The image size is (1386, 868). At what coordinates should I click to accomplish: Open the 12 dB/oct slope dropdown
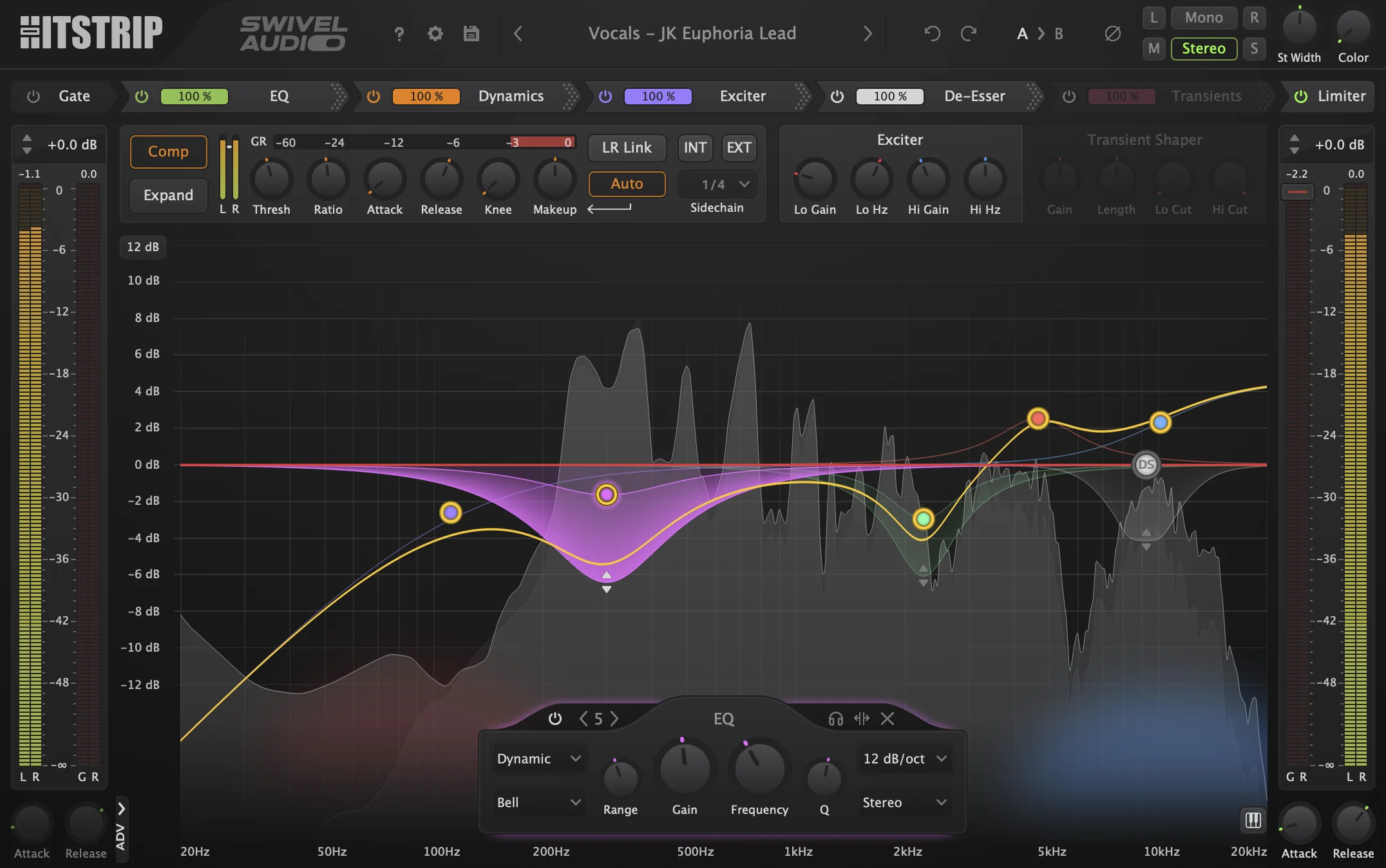tap(904, 759)
